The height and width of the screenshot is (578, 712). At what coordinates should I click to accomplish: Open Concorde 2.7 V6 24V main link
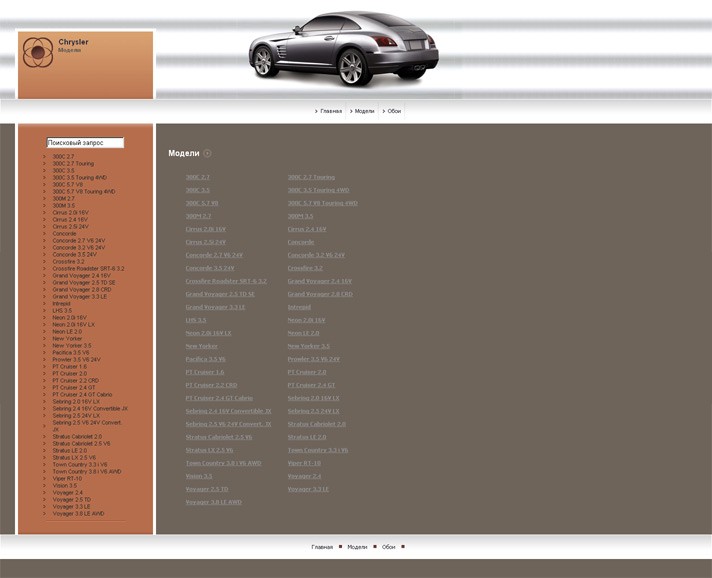[214, 255]
